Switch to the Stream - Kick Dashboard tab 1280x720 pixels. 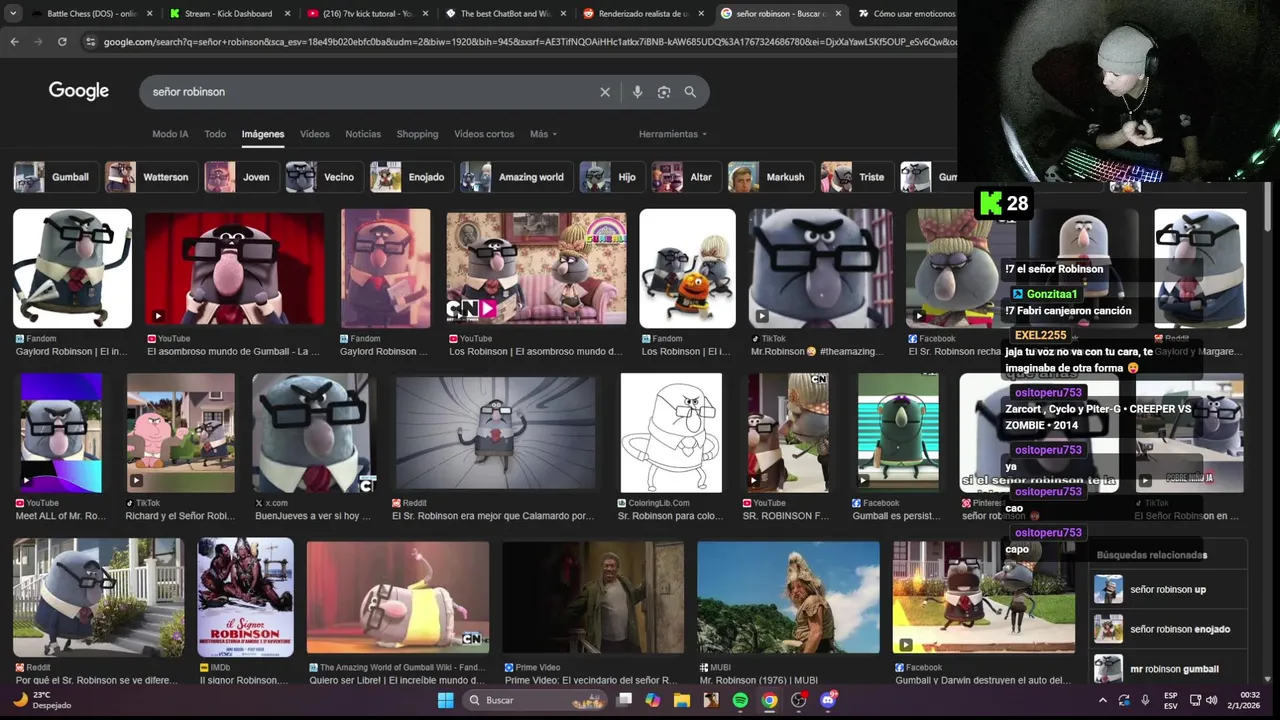228,14
